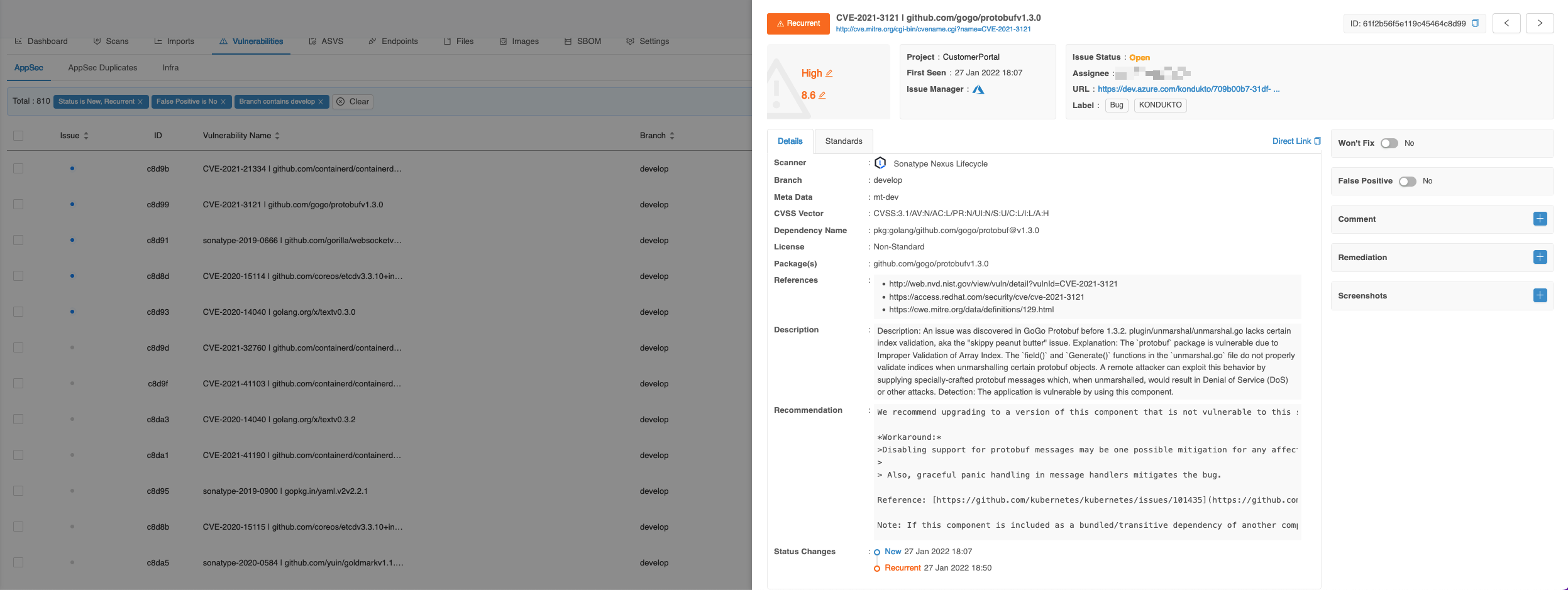This screenshot has width=1568, height=590.
Task: Check the box for row c8d8d
Action: tap(18, 276)
